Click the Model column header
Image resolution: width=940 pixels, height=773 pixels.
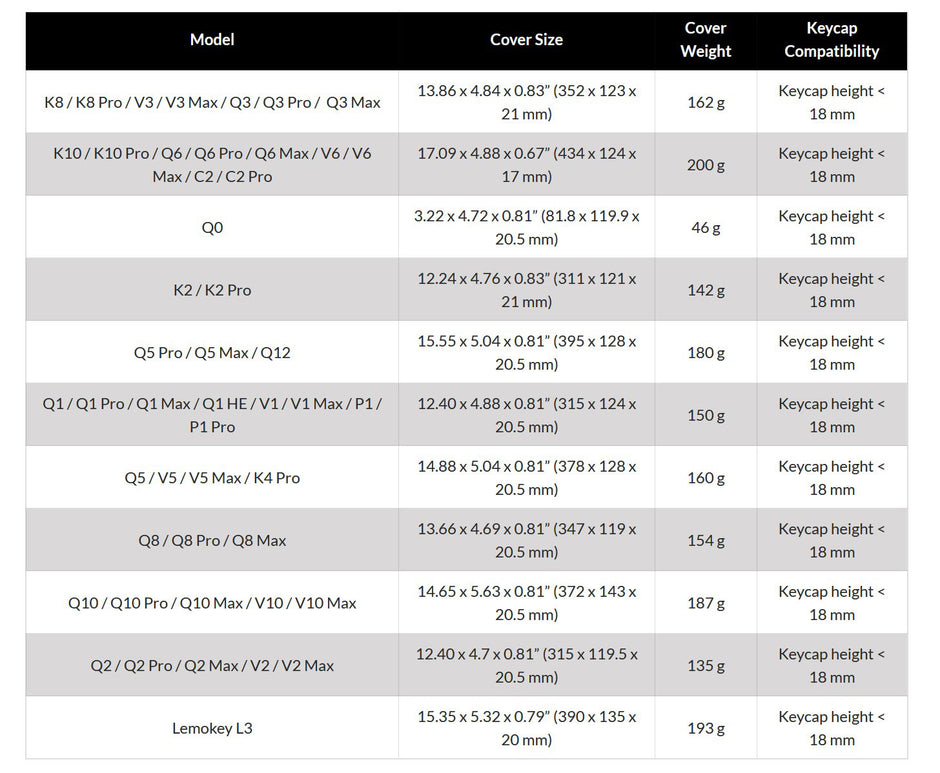212,40
